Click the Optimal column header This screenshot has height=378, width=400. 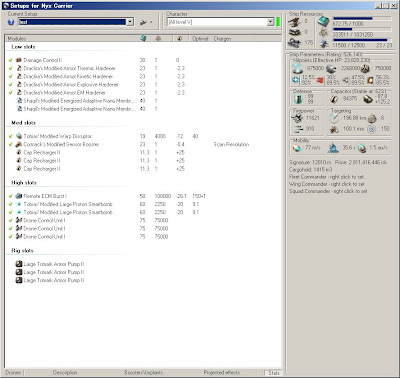[200, 39]
